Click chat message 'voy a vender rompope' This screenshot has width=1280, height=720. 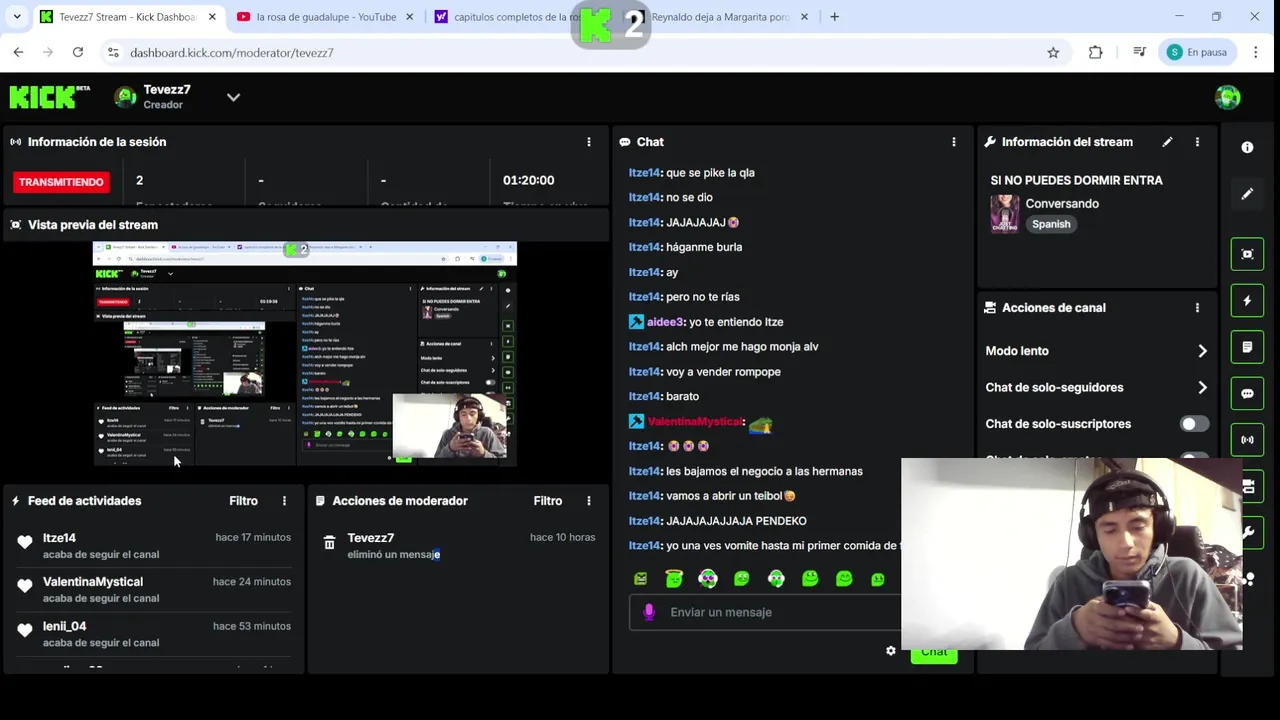tap(723, 372)
